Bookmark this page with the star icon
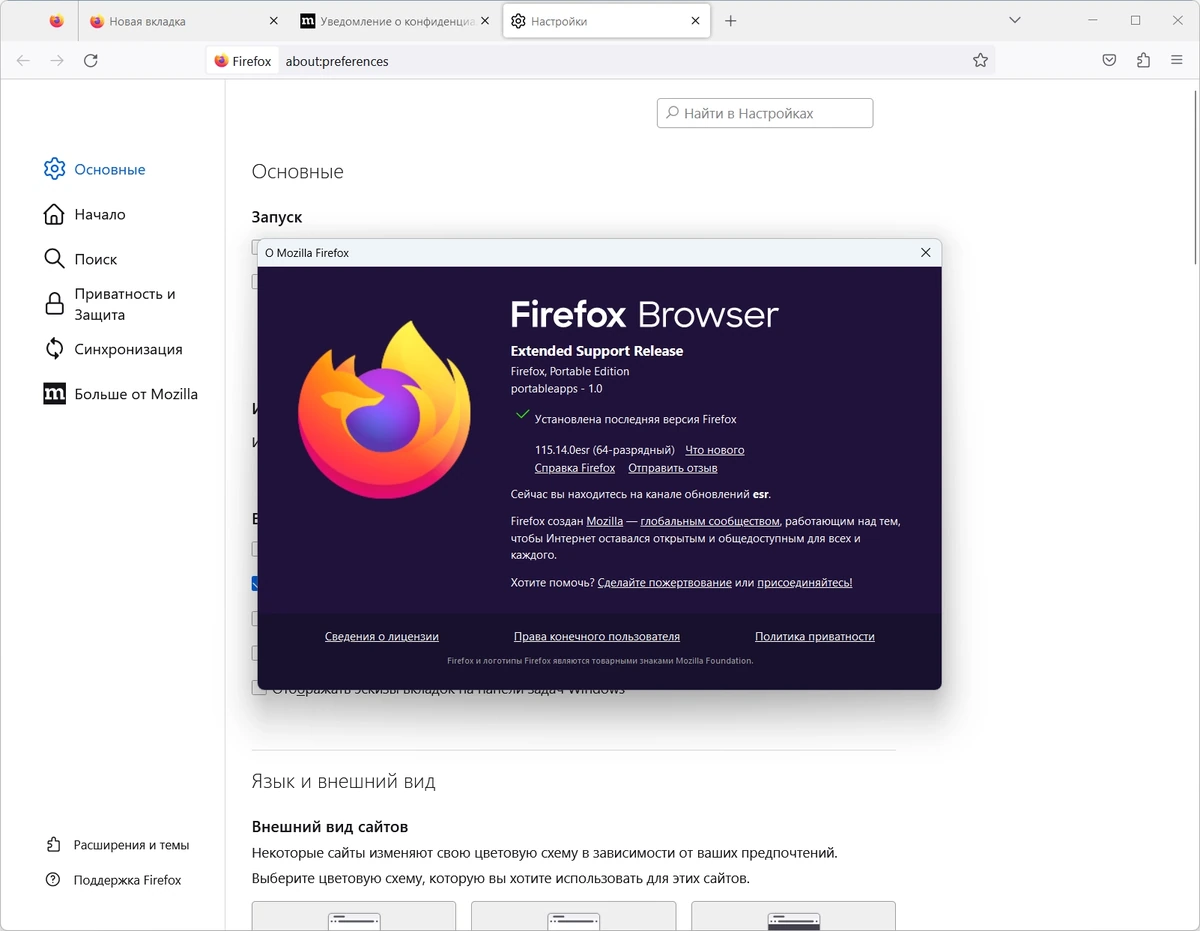This screenshot has height=931, width=1200. pyautogui.click(x=980, y=61)
